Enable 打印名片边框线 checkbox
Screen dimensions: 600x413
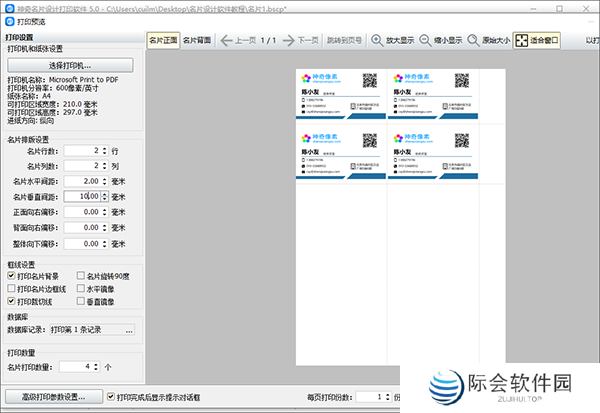[x=12, y=287]
